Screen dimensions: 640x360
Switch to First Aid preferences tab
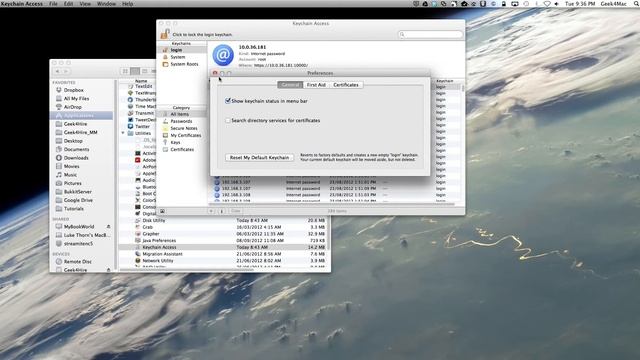[x=316, y=85]
